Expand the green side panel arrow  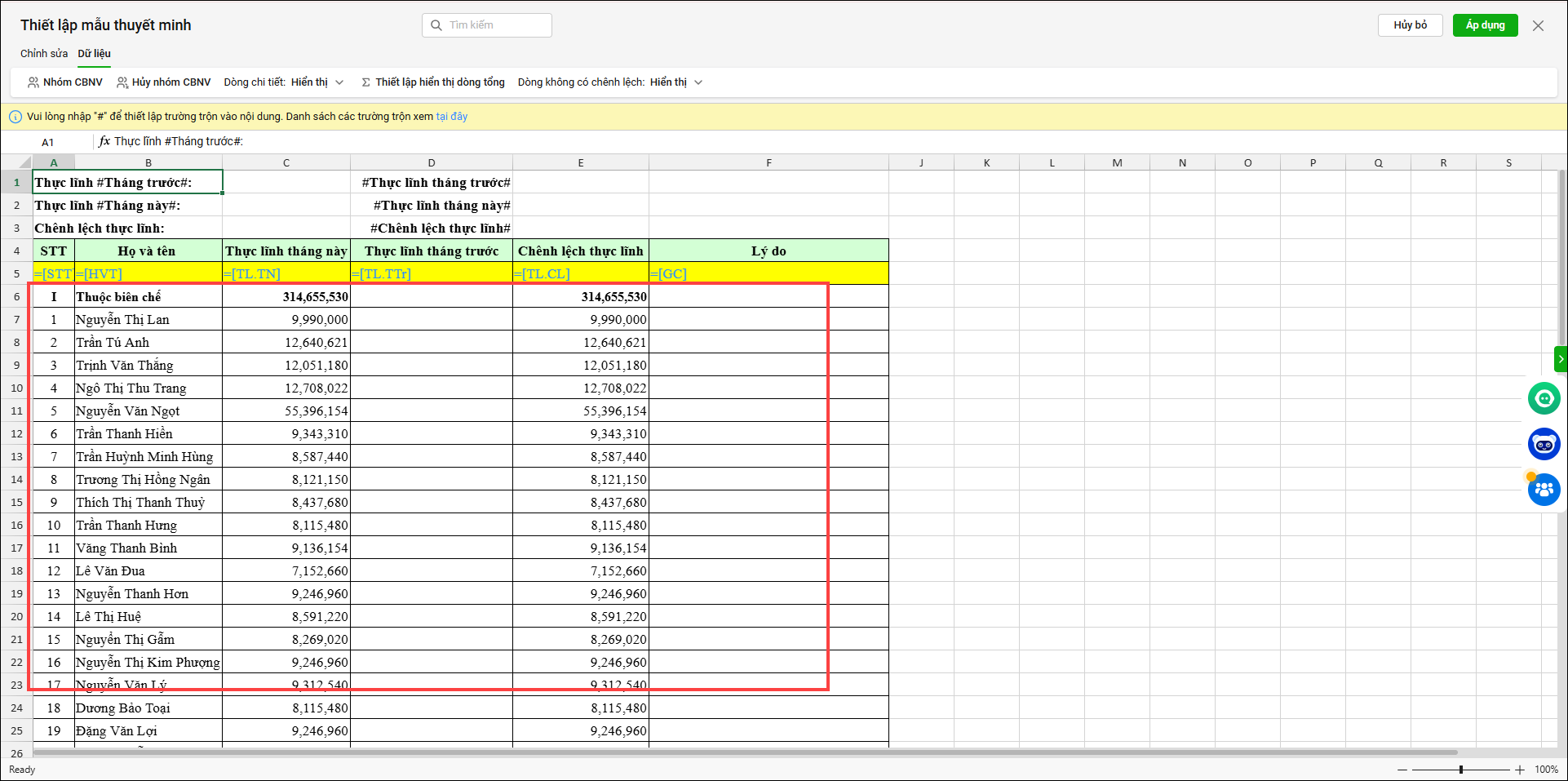pyautogui.click(x=1560, y=359)
